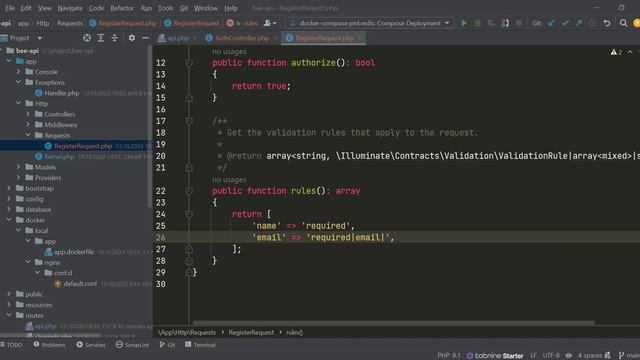Open the Tools menu

tap(165, 8)
